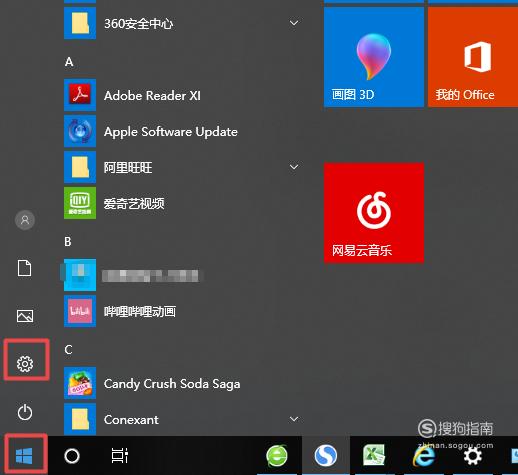
Task: Open the Settings gear on the taskbar
Action: (x=473, y=456)
